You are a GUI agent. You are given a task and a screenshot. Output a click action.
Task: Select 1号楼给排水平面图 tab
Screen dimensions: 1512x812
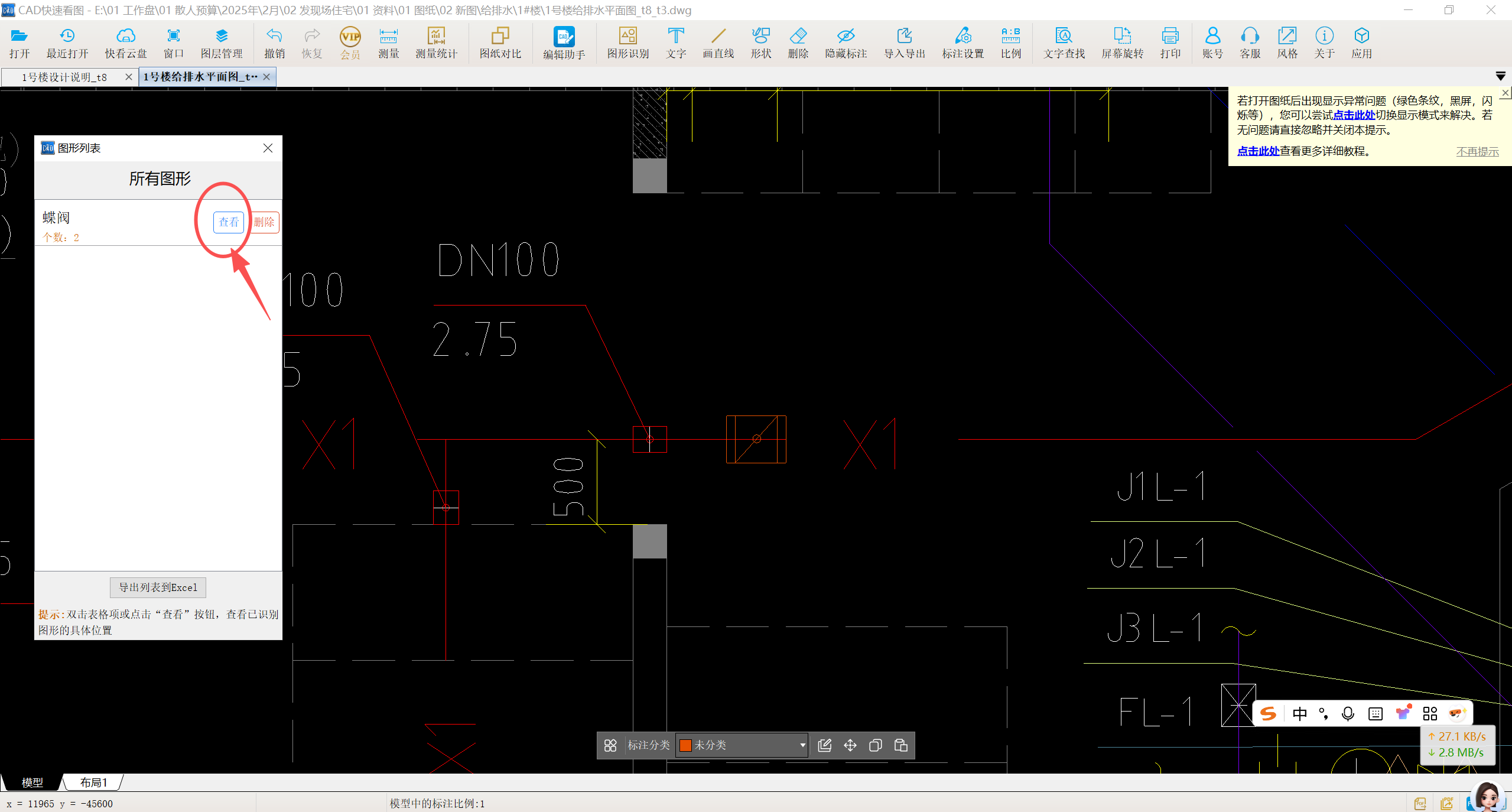(200, 77)
